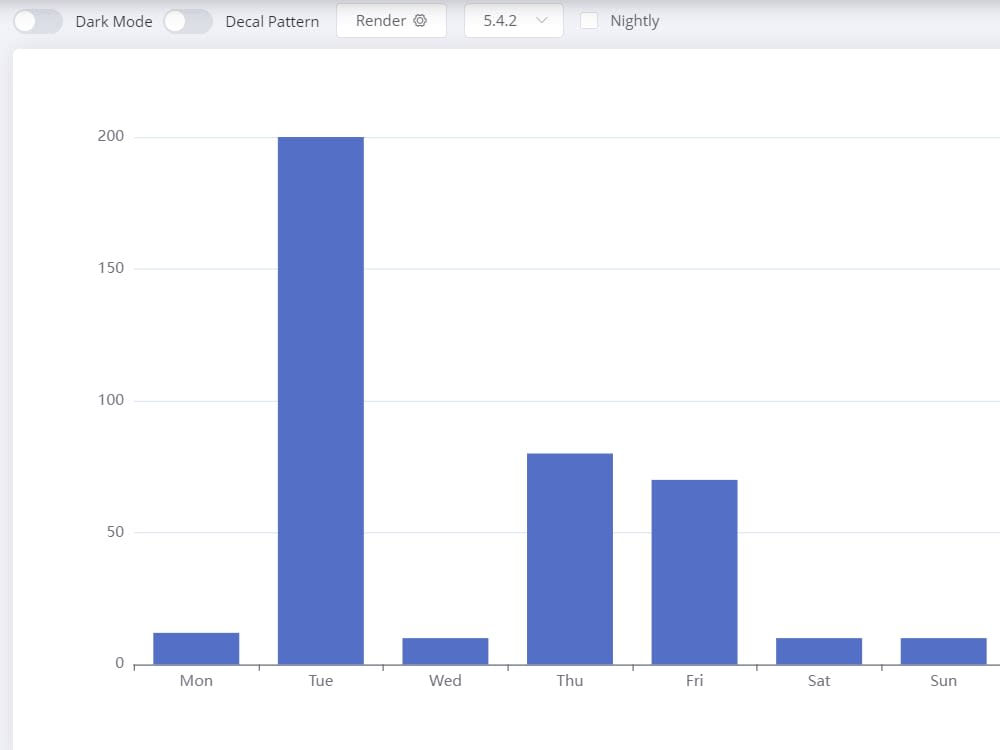1000x750 pixels.
Task: Check the Nightly checkbox
Action: click(589, 20)
